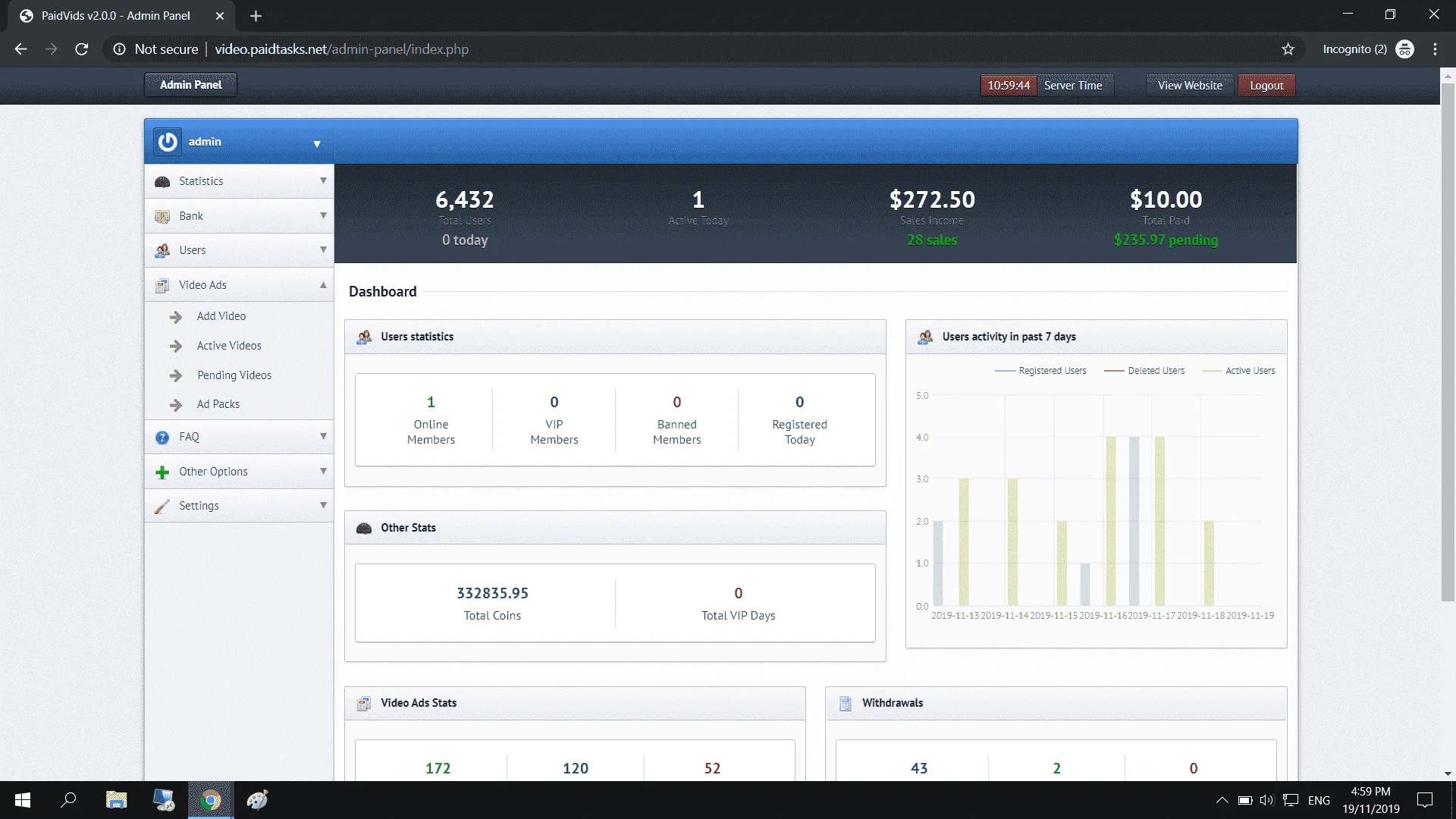Click the Bank sidebar icon

[162, 217]
